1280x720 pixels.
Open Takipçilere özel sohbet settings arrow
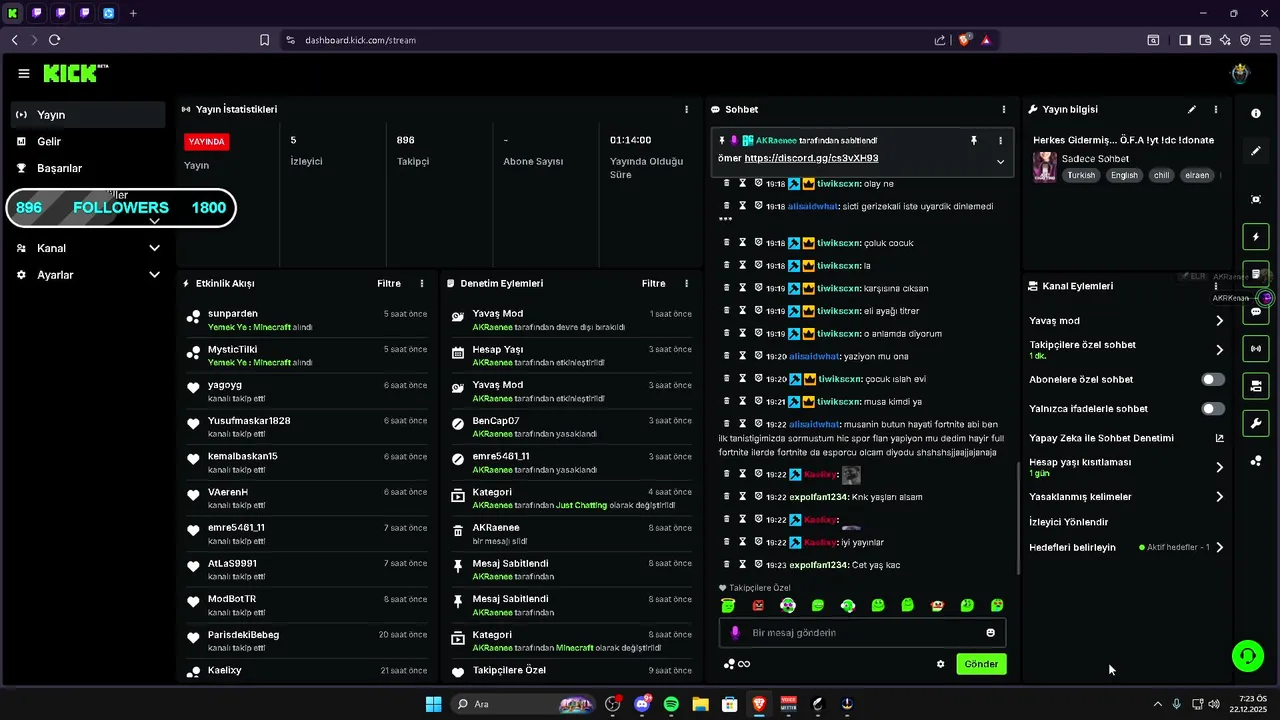pos(1219,350)
